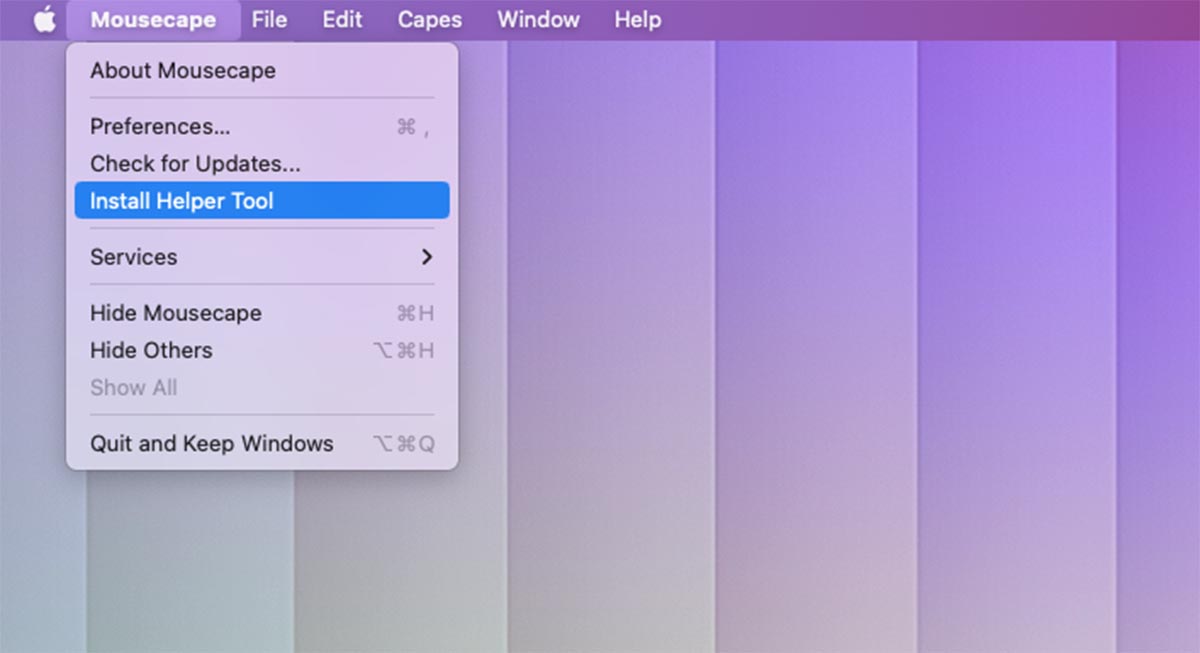Screen dimensions: 1200x653
Task: Select Check for Updates…
Action: coord(262,164)
